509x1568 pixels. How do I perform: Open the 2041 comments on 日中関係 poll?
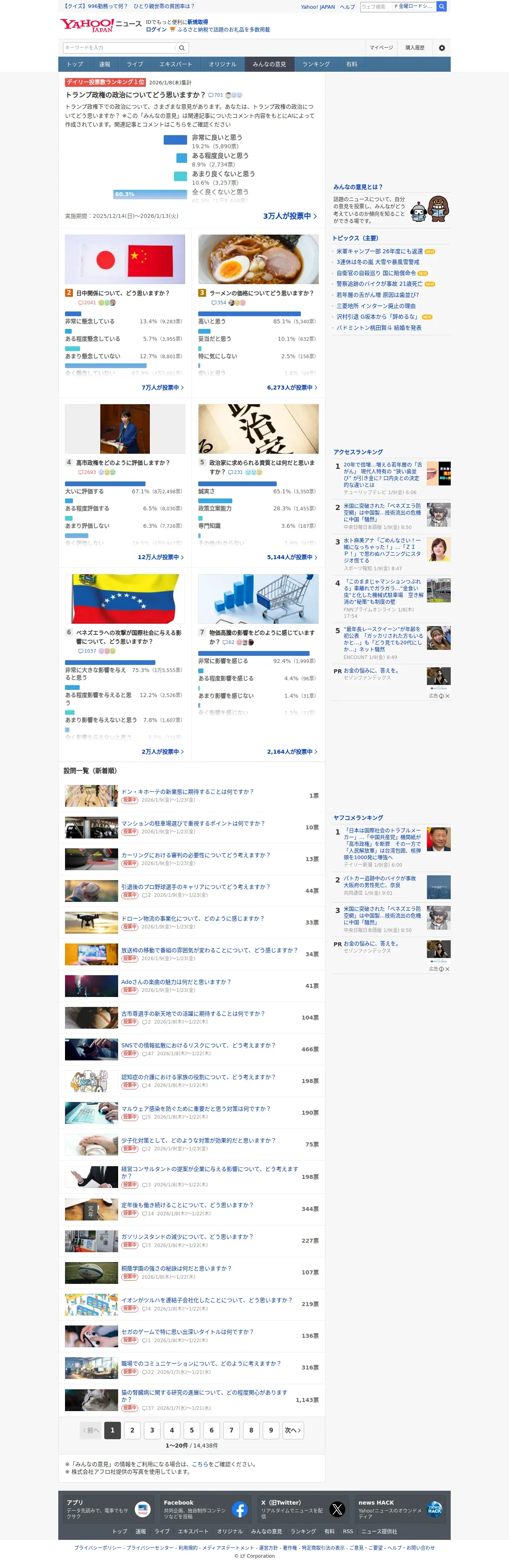pos(87,302)
